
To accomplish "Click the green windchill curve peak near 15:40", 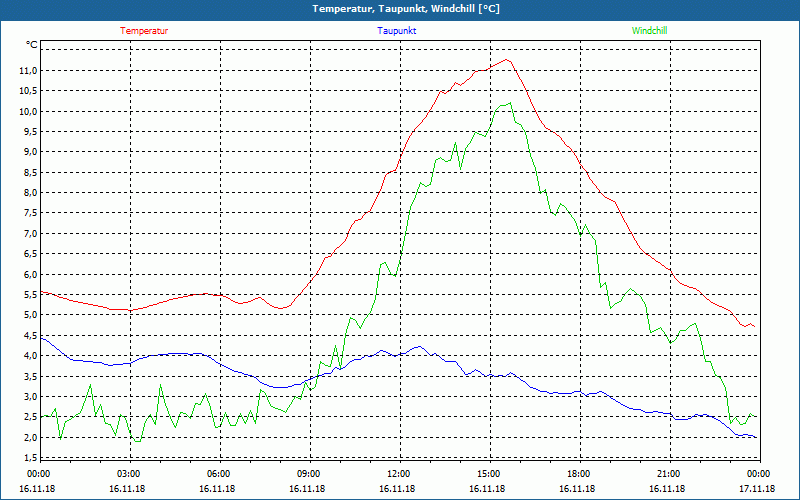I will (x=510, y=103).
